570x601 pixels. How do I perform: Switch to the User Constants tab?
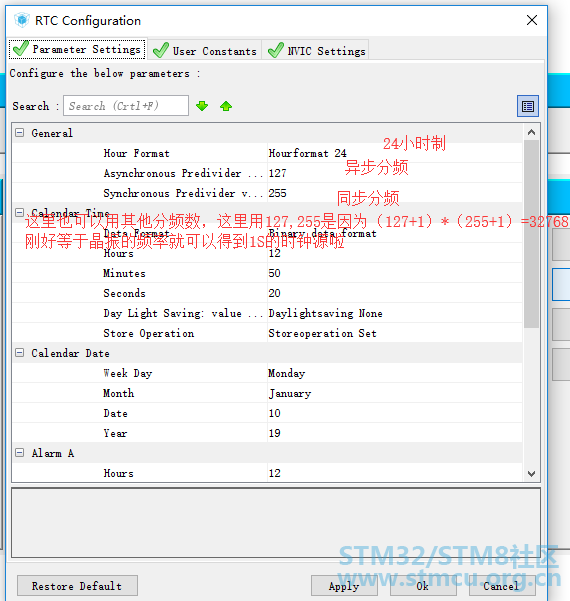[205, 50]
